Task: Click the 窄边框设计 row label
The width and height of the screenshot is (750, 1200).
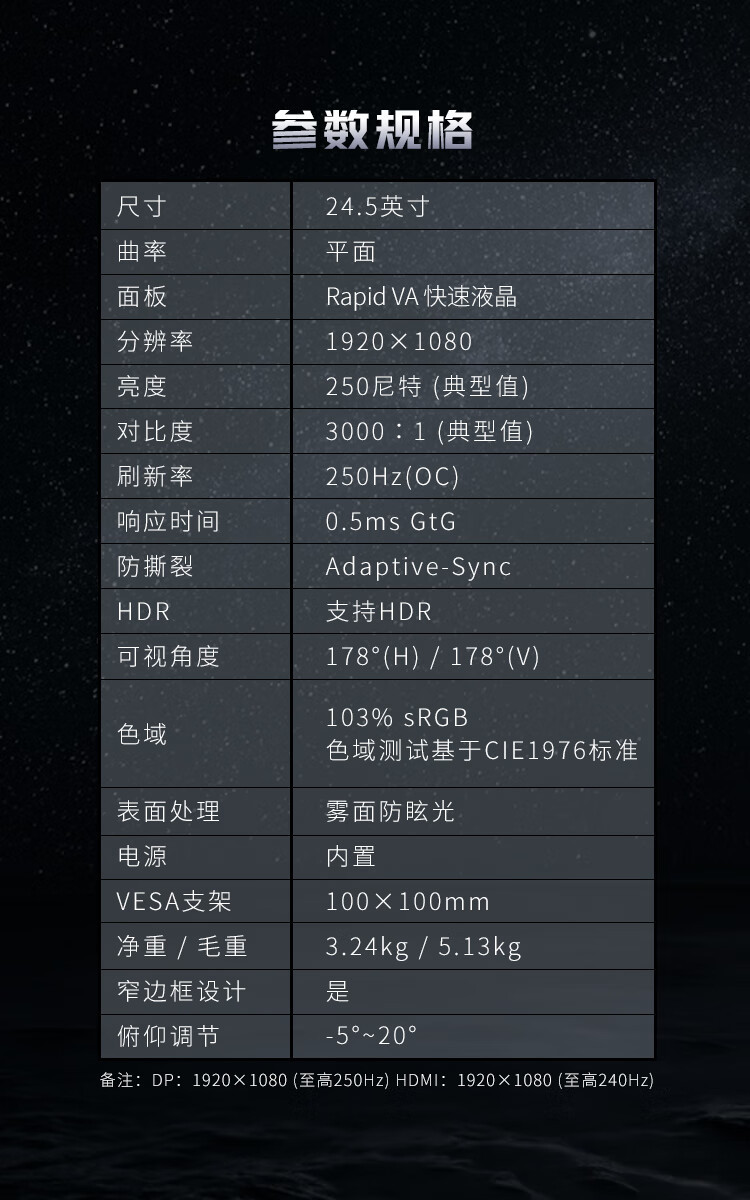Action: click(180, 992)
